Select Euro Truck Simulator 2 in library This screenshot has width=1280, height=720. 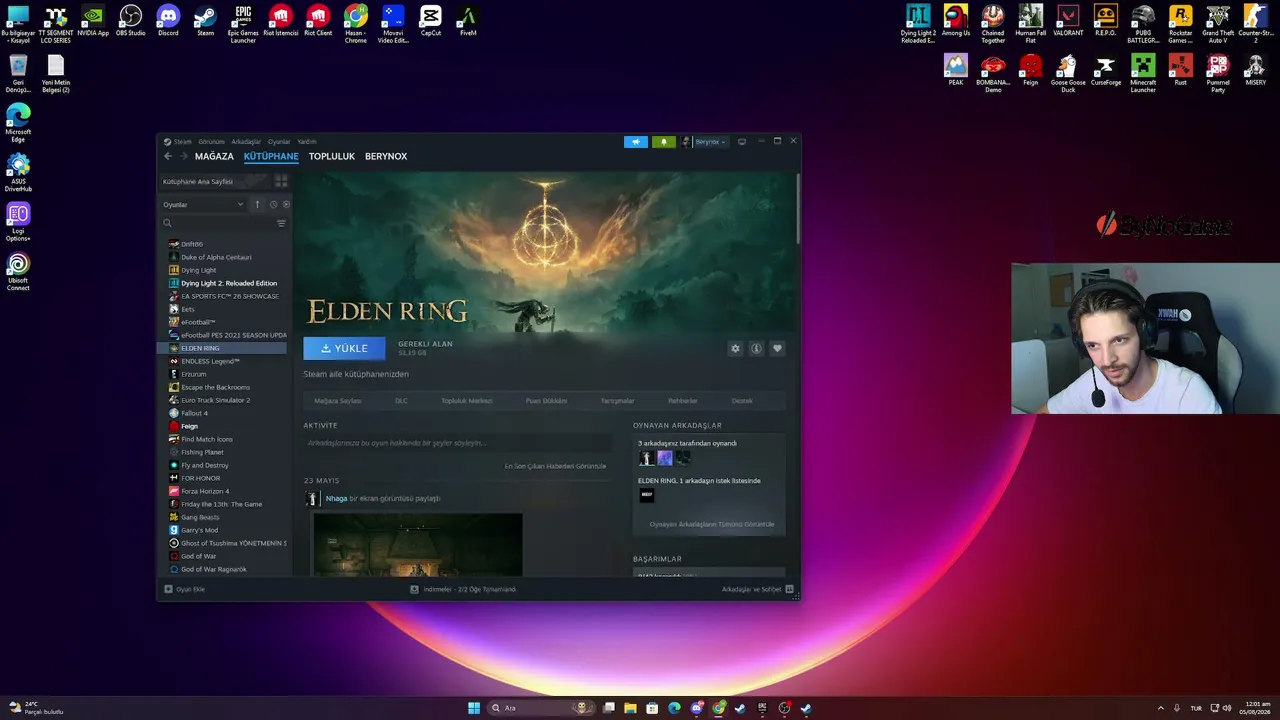215,400
